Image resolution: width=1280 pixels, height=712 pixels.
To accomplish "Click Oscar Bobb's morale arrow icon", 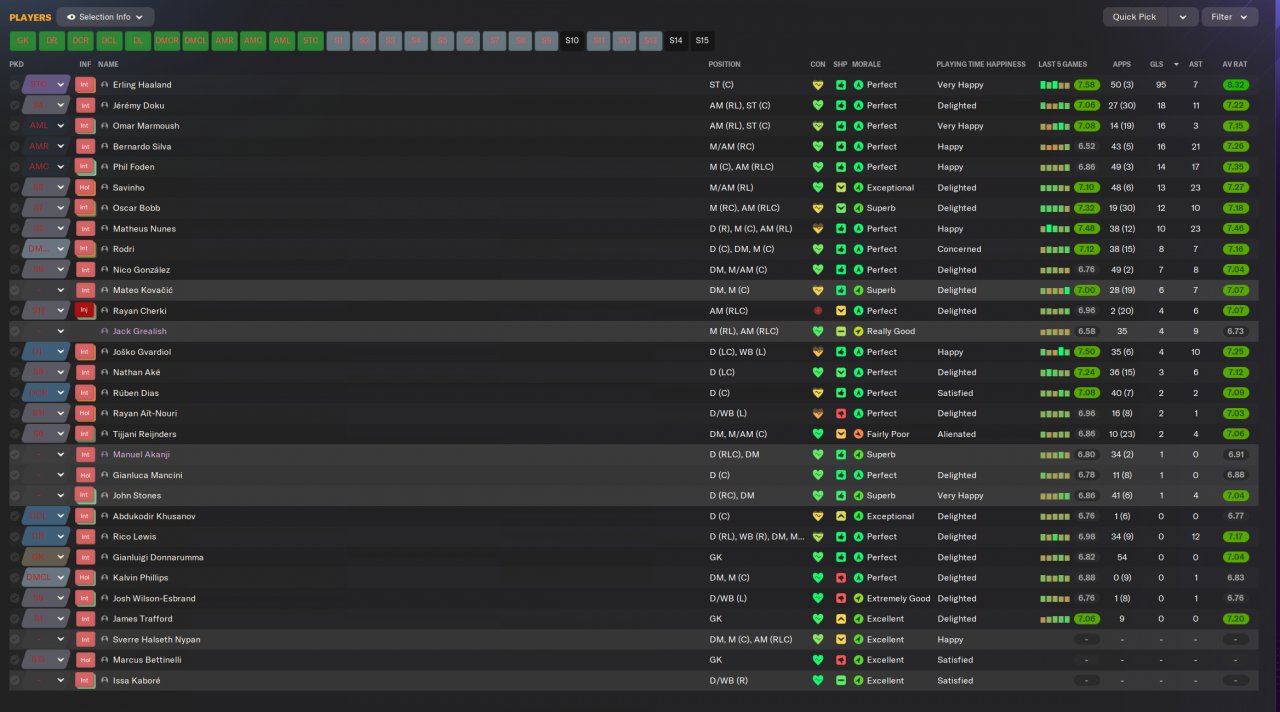I will tap(858, 208).
